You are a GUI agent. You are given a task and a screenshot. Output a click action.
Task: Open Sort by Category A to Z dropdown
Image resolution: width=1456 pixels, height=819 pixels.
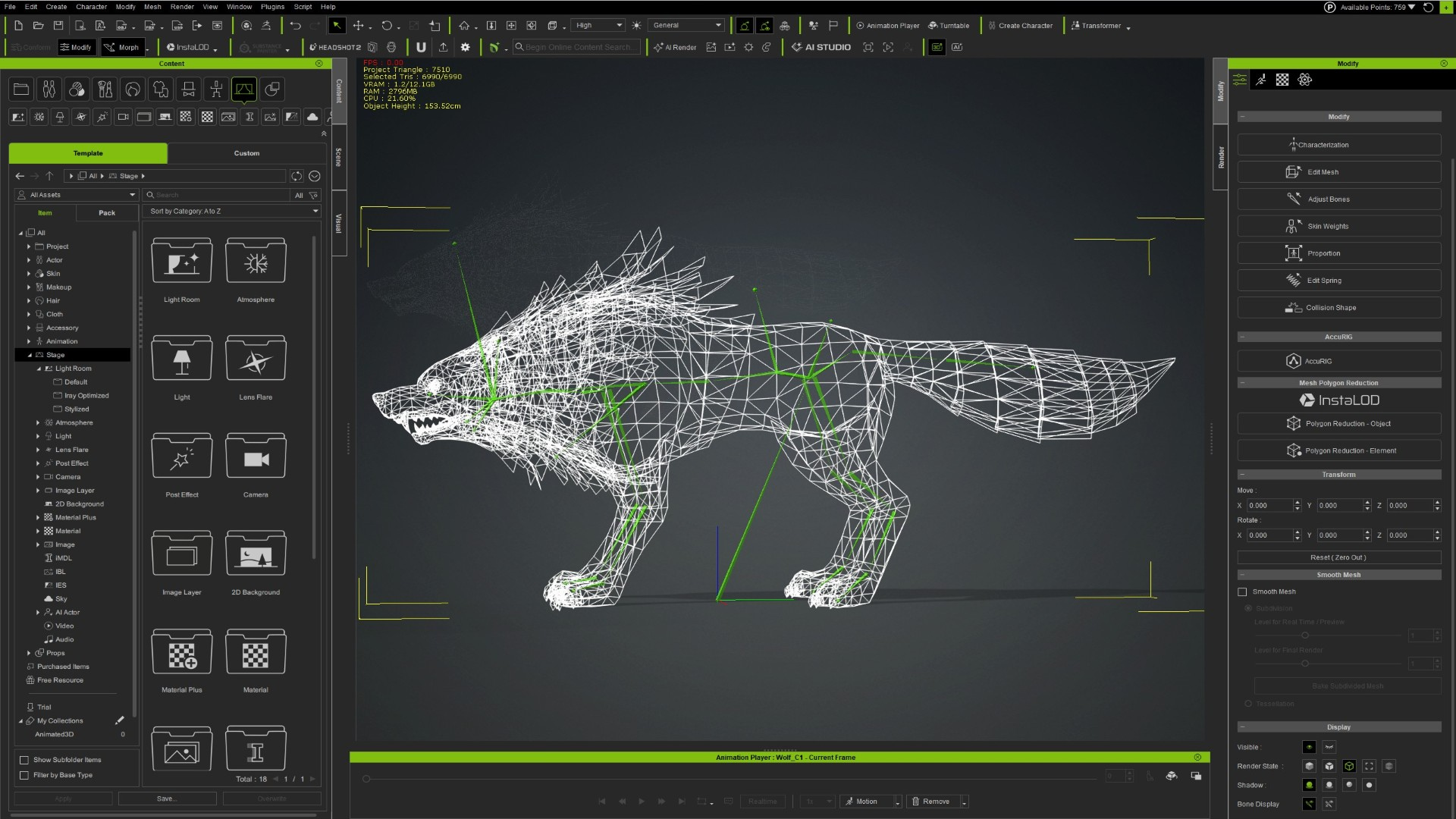tap(233, 212)
